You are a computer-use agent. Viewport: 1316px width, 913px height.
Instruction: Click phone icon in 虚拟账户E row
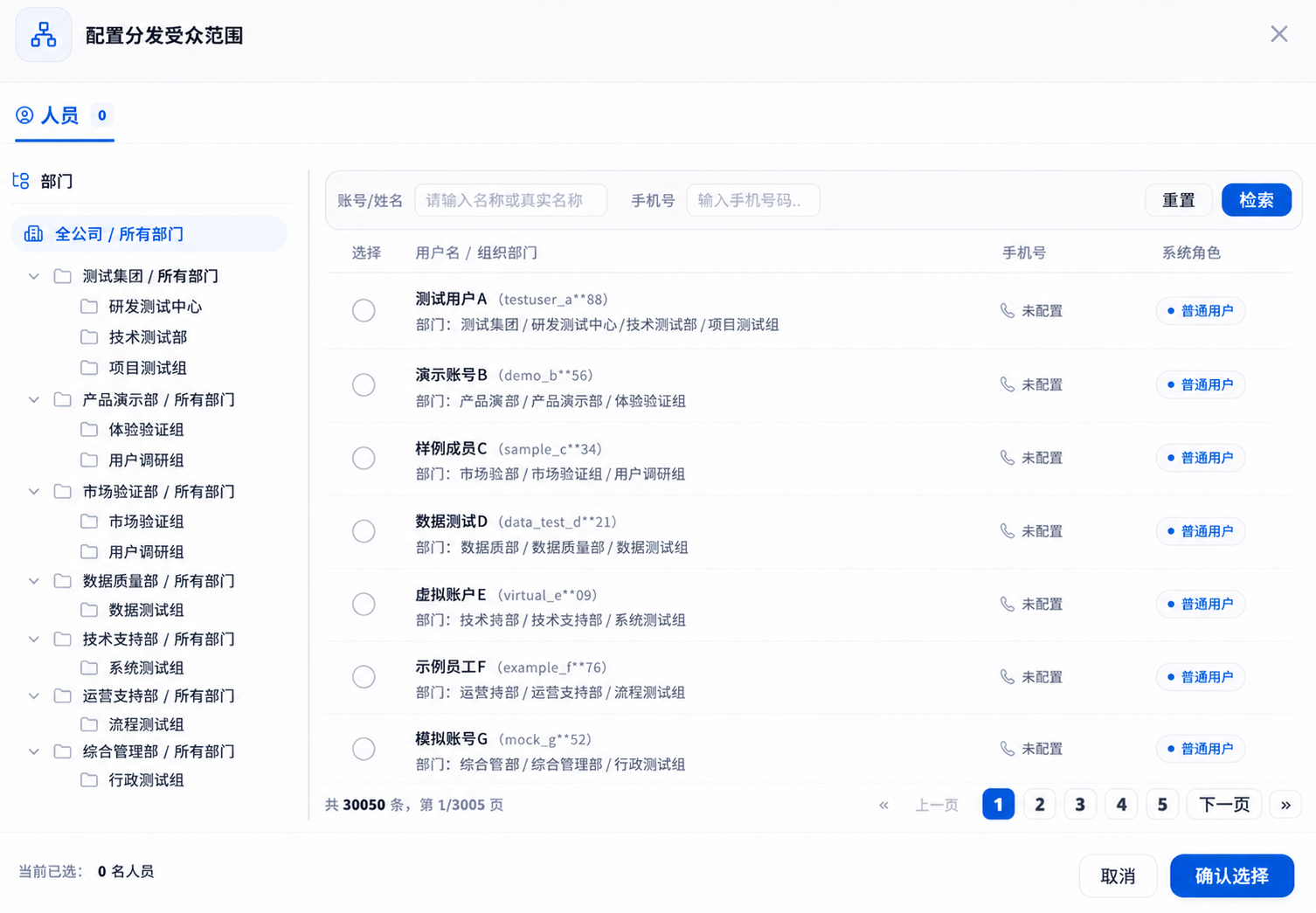point(1008,604)
